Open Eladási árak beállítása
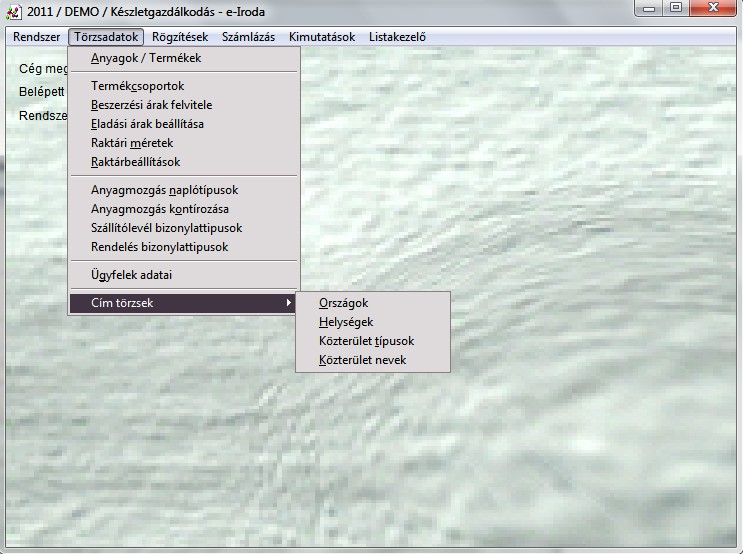This screenshot has width=743, height=554. 147,124
